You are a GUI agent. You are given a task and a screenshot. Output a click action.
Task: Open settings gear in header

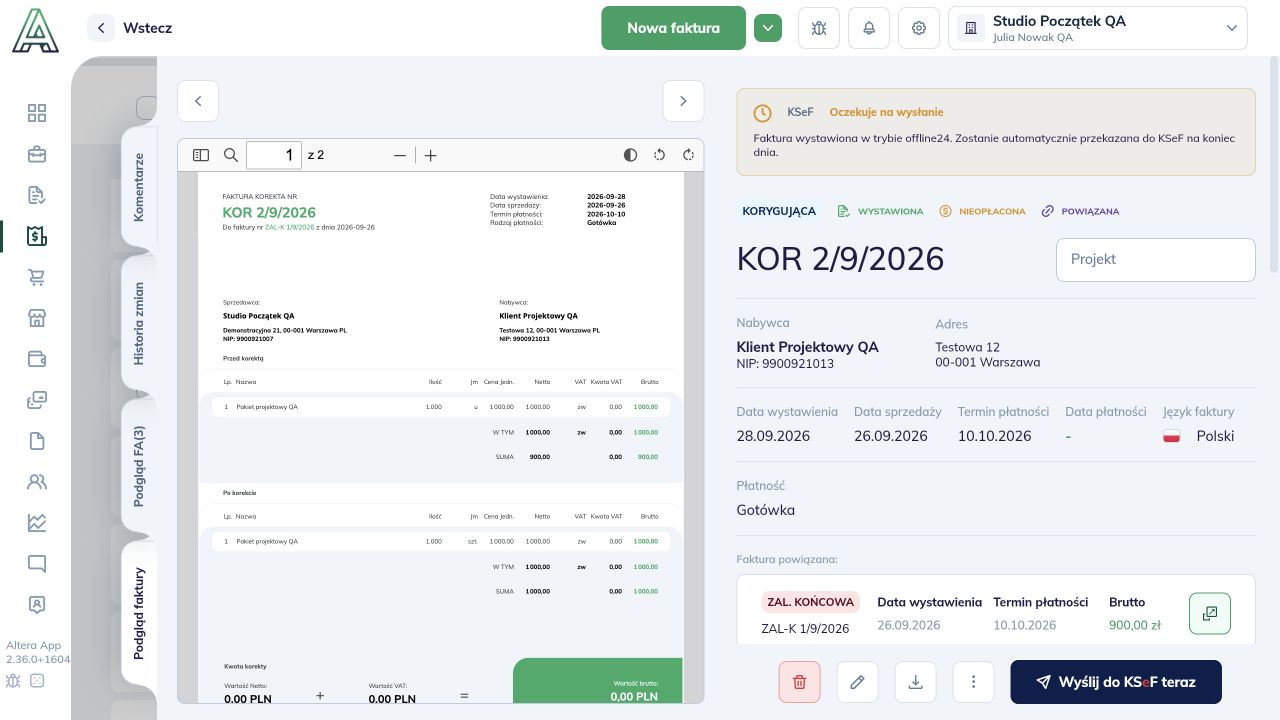[x=919, y=28]
